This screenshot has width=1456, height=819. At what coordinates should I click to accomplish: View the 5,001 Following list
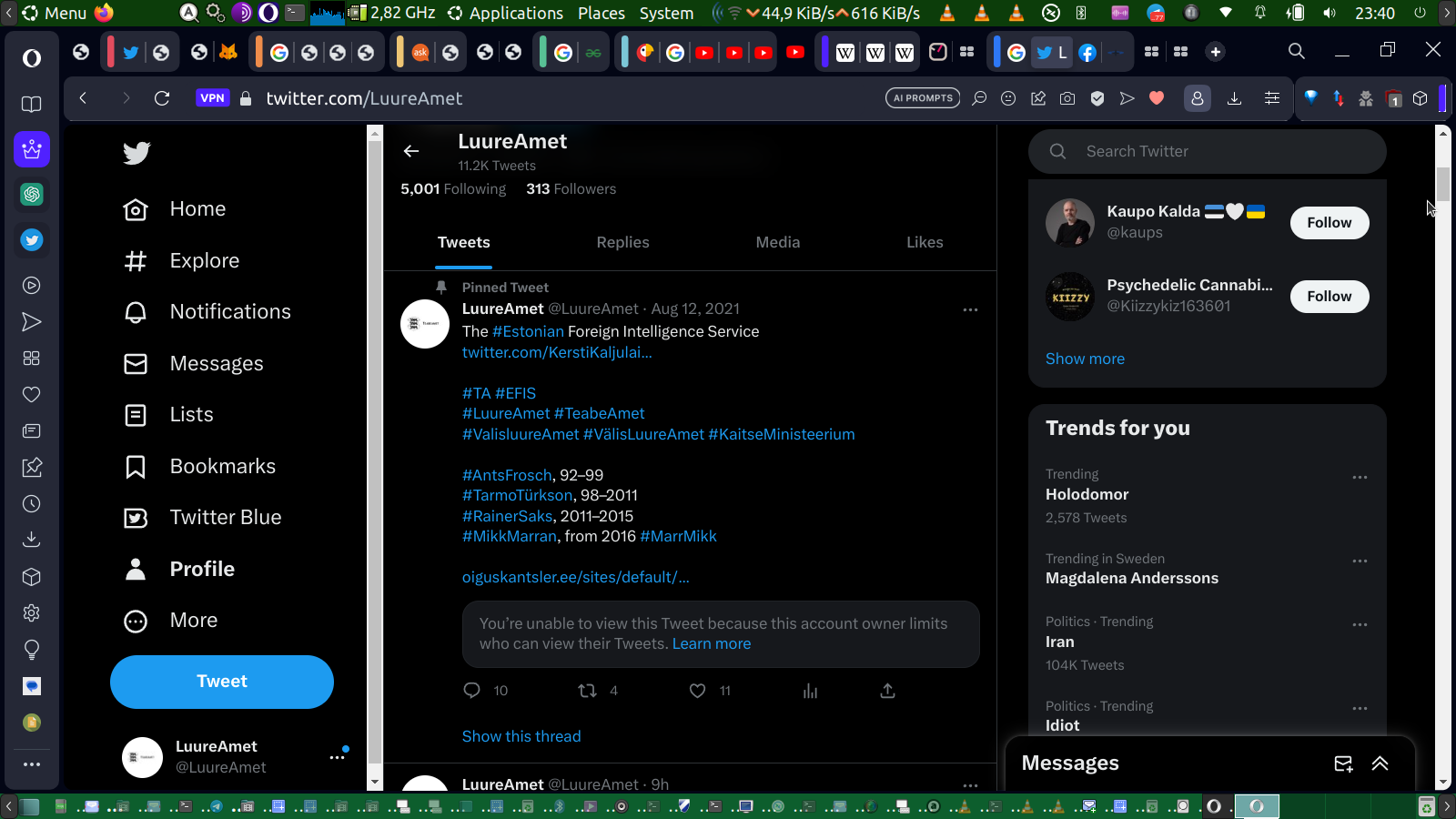pos(453,189)
